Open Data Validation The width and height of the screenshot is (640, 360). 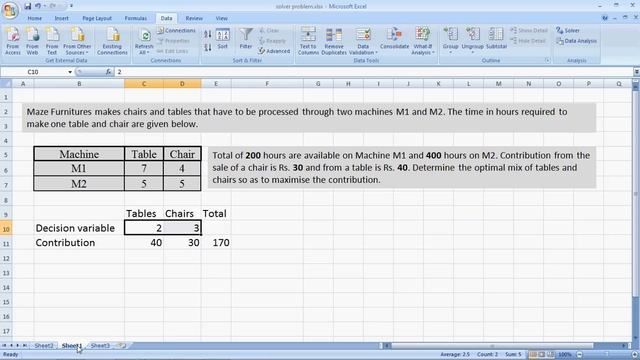click(363, 40)
